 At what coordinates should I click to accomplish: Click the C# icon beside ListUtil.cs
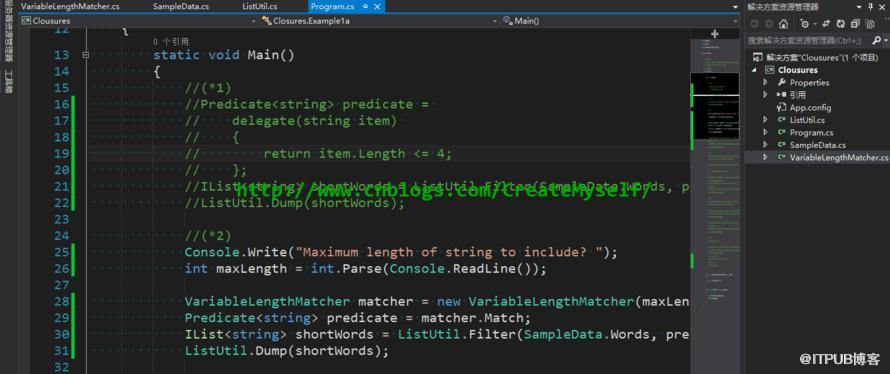pyautogui.click(x=782, y=120)
